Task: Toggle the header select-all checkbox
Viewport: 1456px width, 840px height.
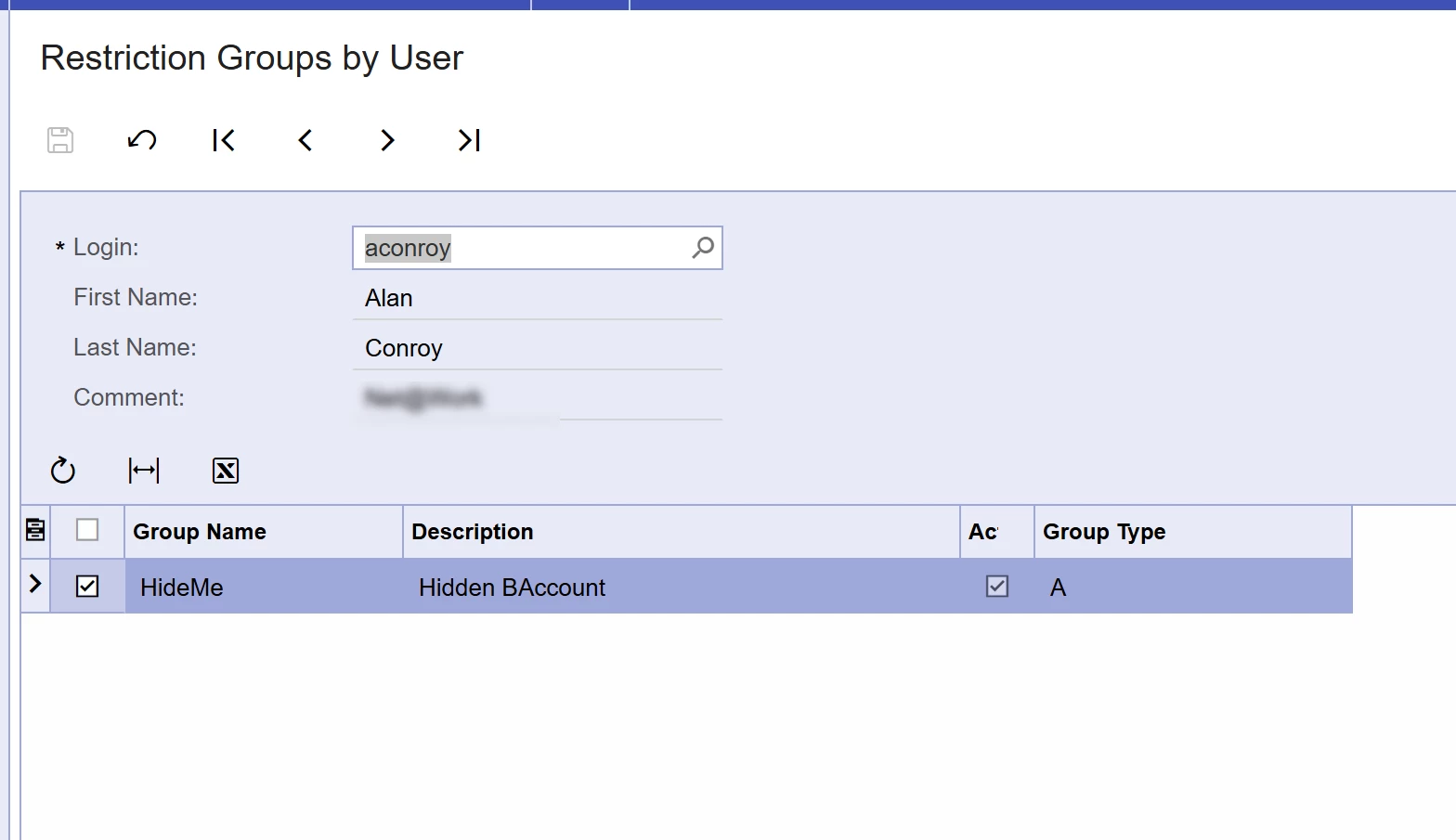Action: coord(87,530)
